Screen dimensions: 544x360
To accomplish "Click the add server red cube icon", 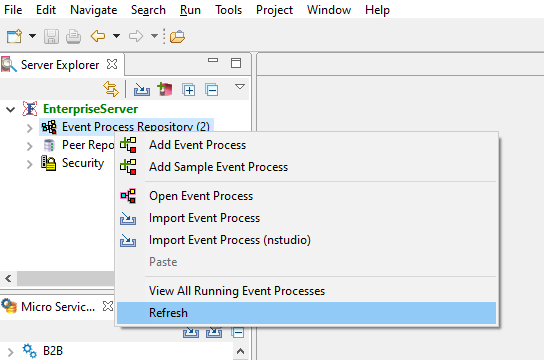I will tap(165, 89).
